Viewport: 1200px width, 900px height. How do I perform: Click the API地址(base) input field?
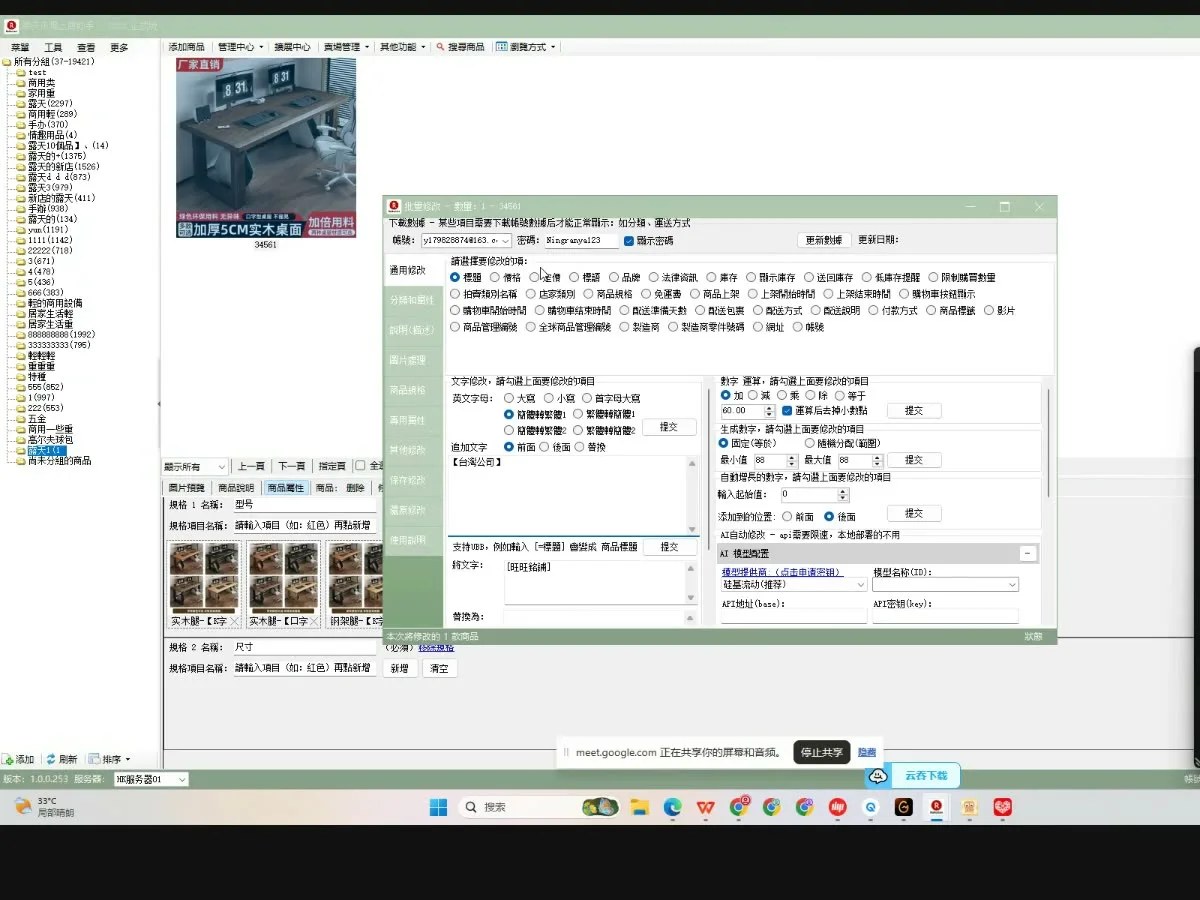click(794, 616)
